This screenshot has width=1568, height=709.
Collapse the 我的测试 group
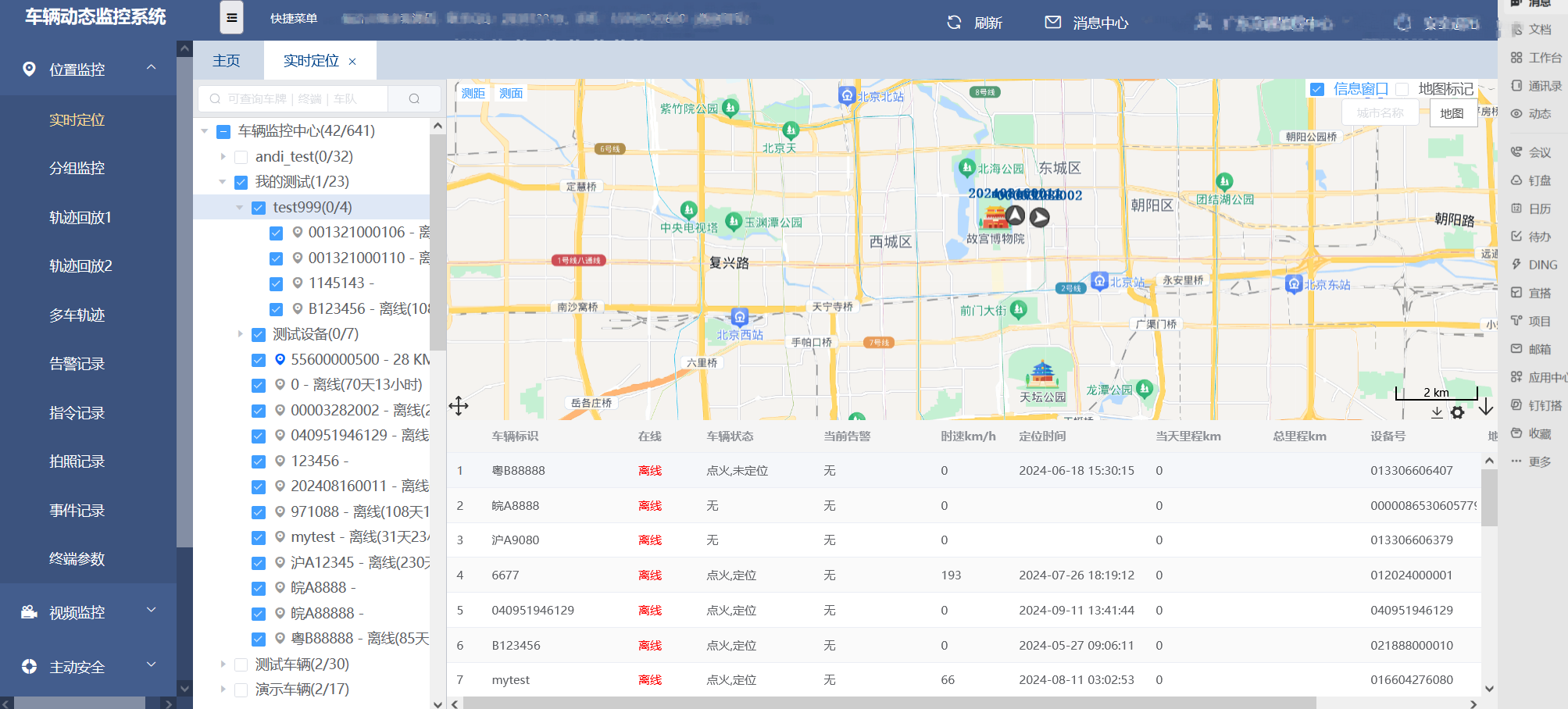click(223, 181)
